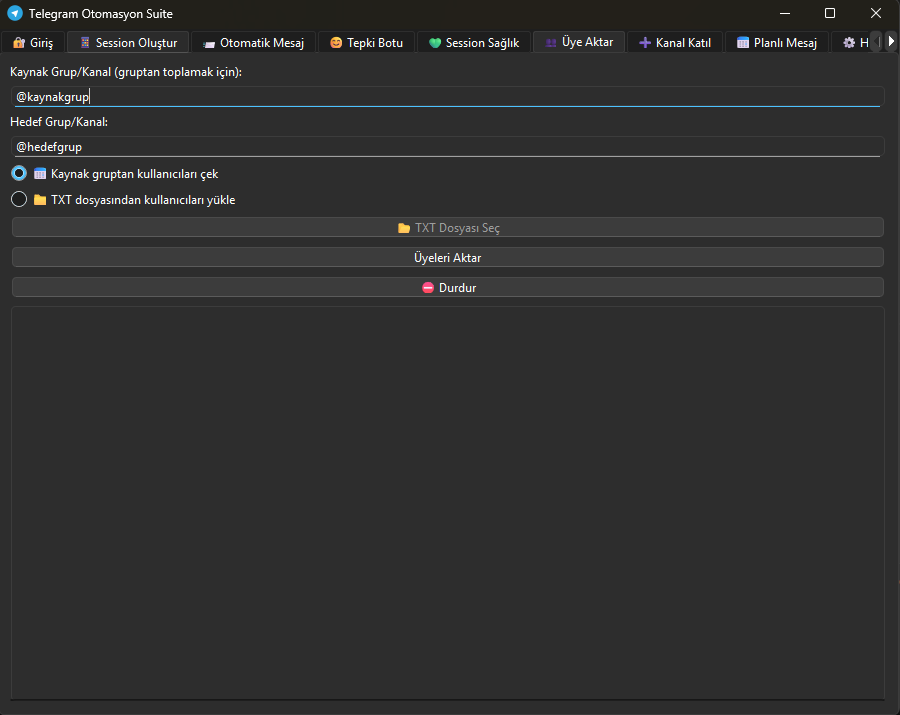This screenshot has height=715, width=900.
Task: Go to the Otomatik Mesaj tab
Action: coord(254,42)
